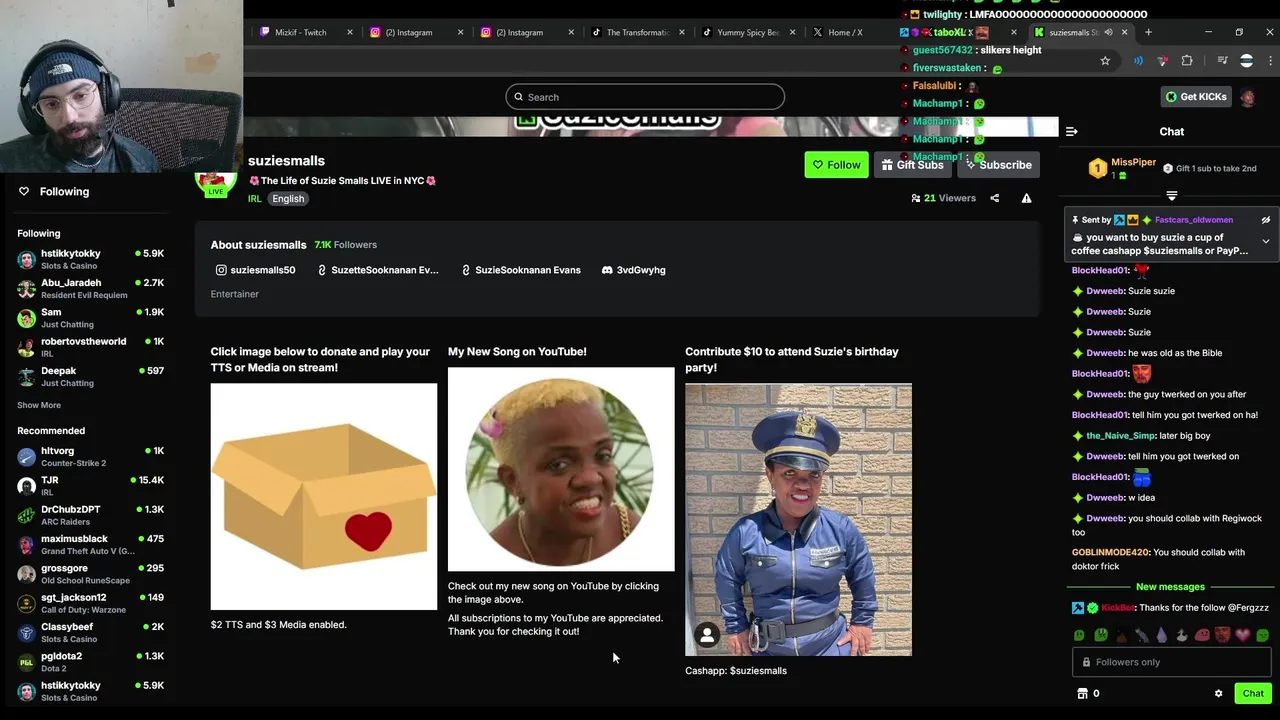Open chat settings gear icon
Screen dimensions: 1280x720
(x=1218, y=693)
